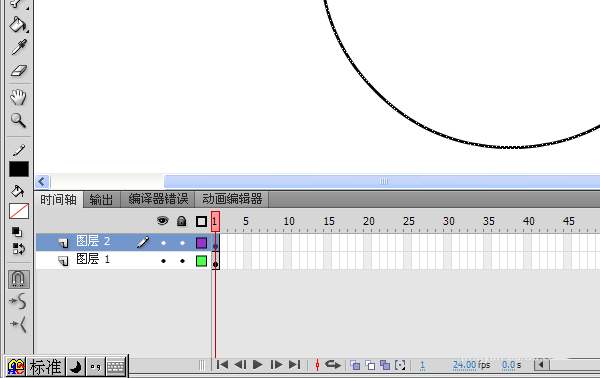
Task: Enable onion skin outlines
Action: 370,365
